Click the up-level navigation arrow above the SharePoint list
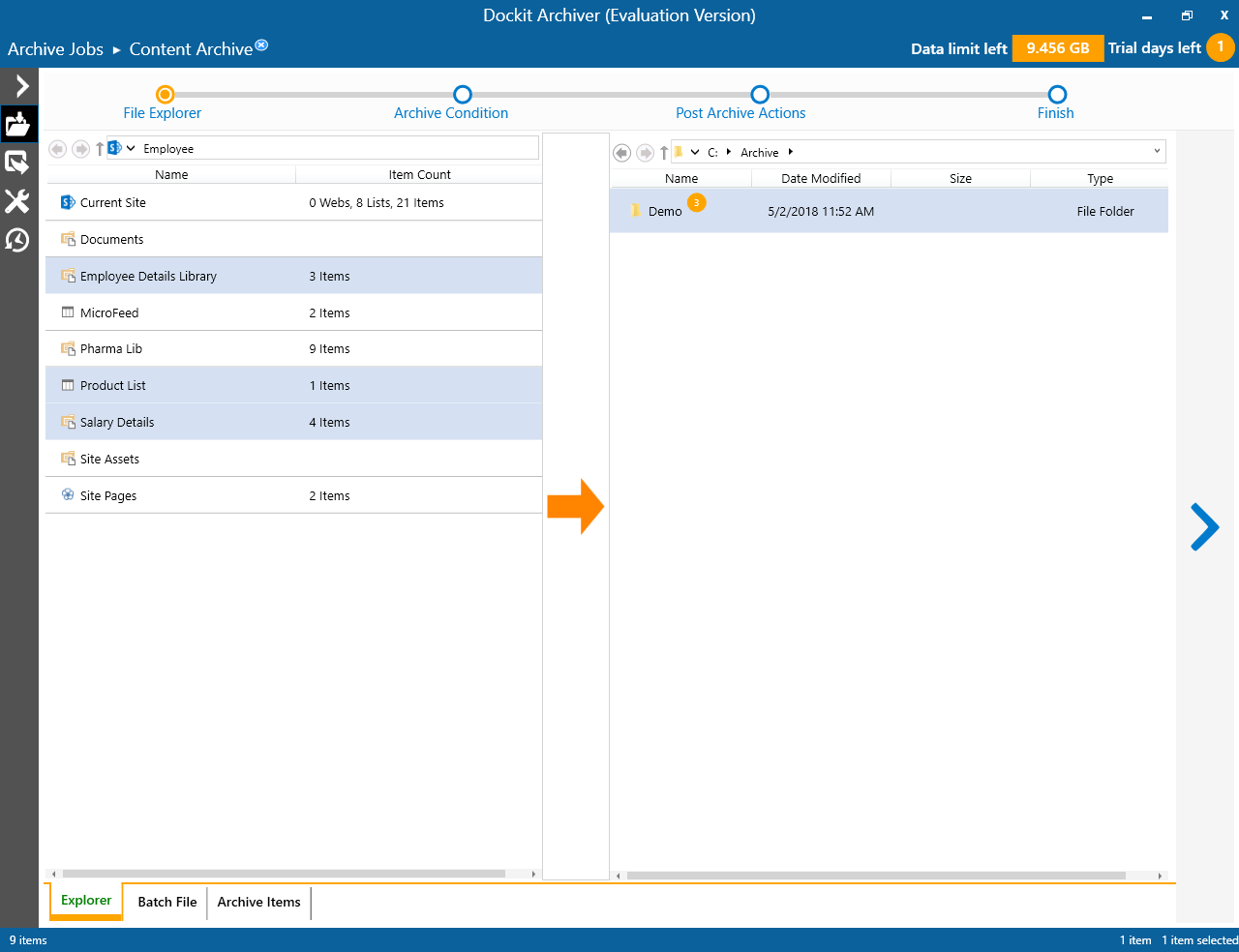 click(x=98, y=148)
